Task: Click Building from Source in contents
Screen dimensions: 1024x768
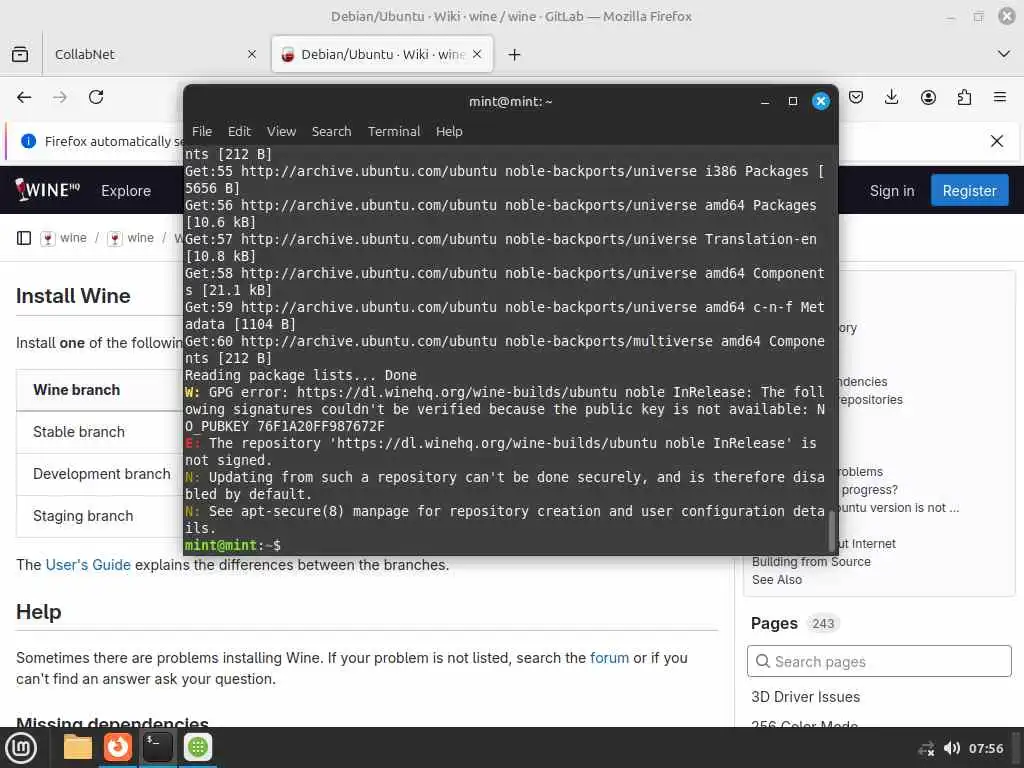Action: coord(811,562)
